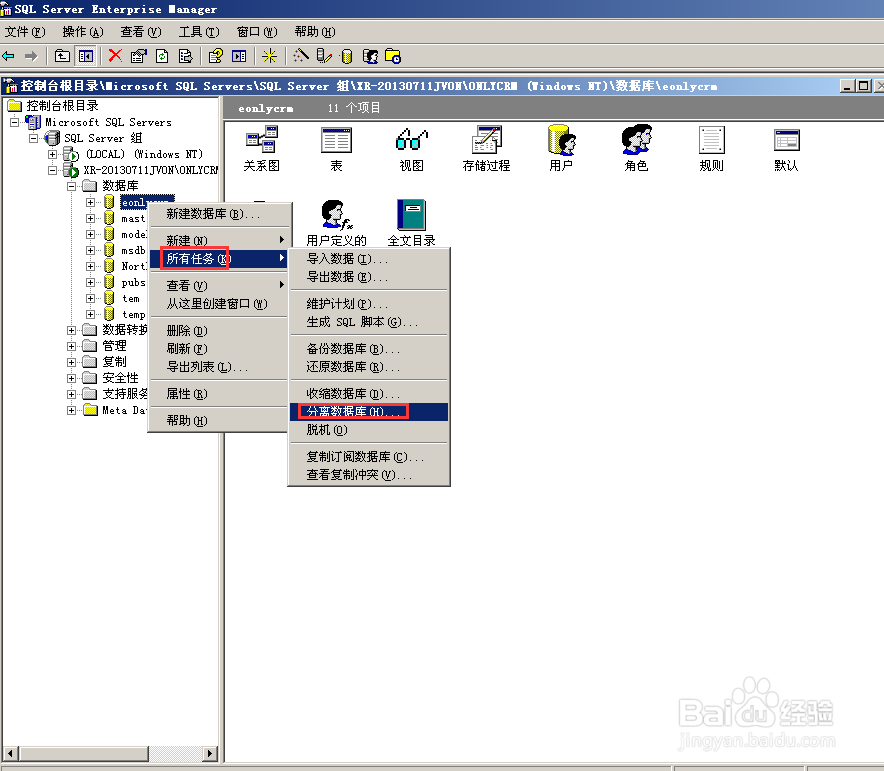This screenshot has height=771, width=884.
Task: Click the Up one level folder icon
Action: 62,56
